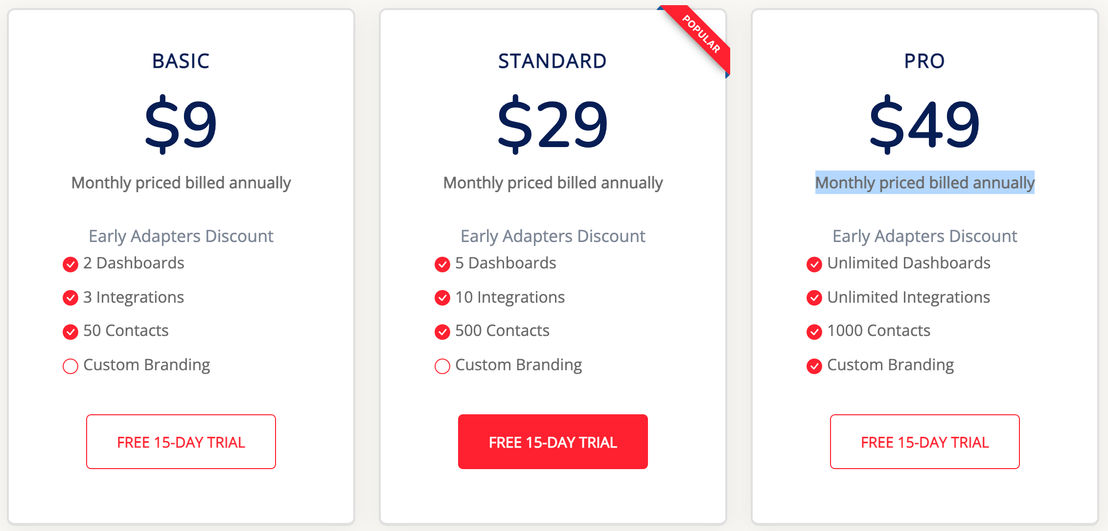
Task: Click checkmark icon beside 50 Contacts
Action: click(70, 332)
